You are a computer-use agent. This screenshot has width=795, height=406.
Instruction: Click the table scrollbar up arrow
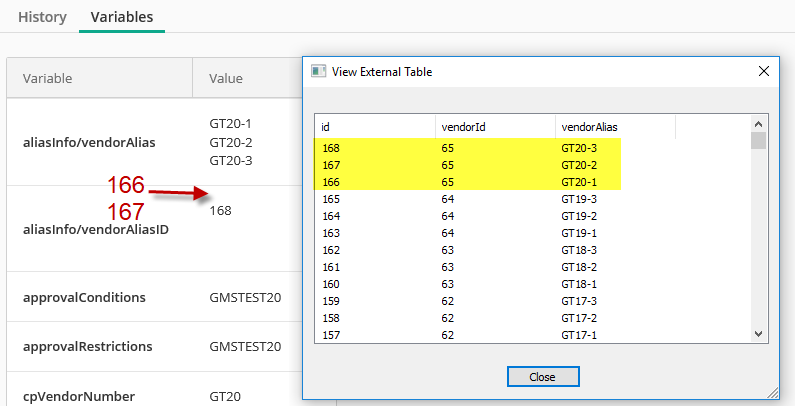[758, 124]
